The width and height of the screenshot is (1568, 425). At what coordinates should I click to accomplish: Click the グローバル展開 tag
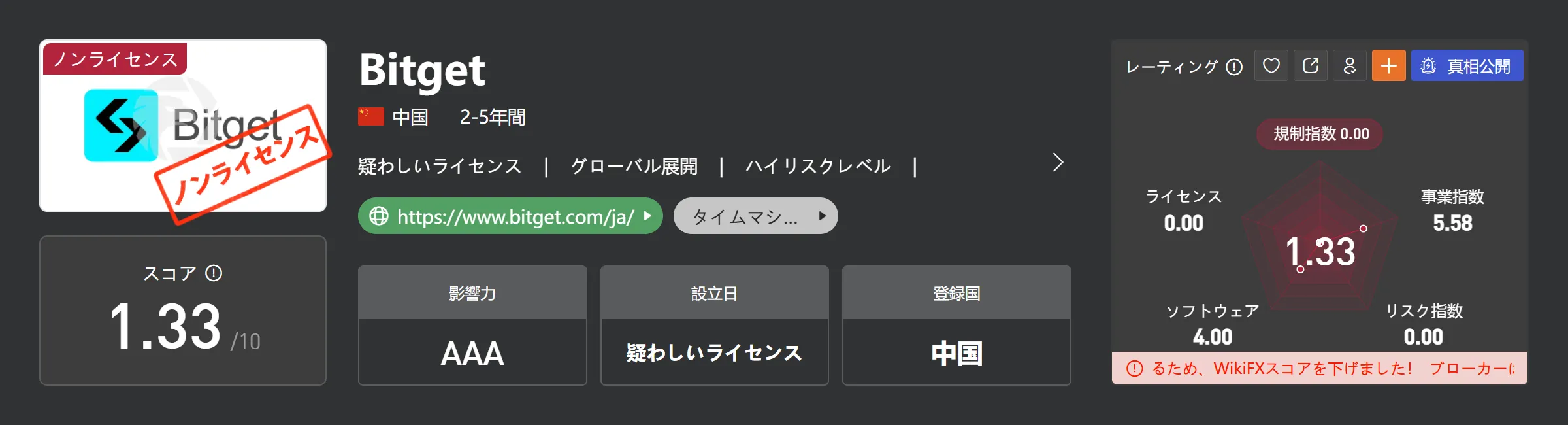pos(634,166)
